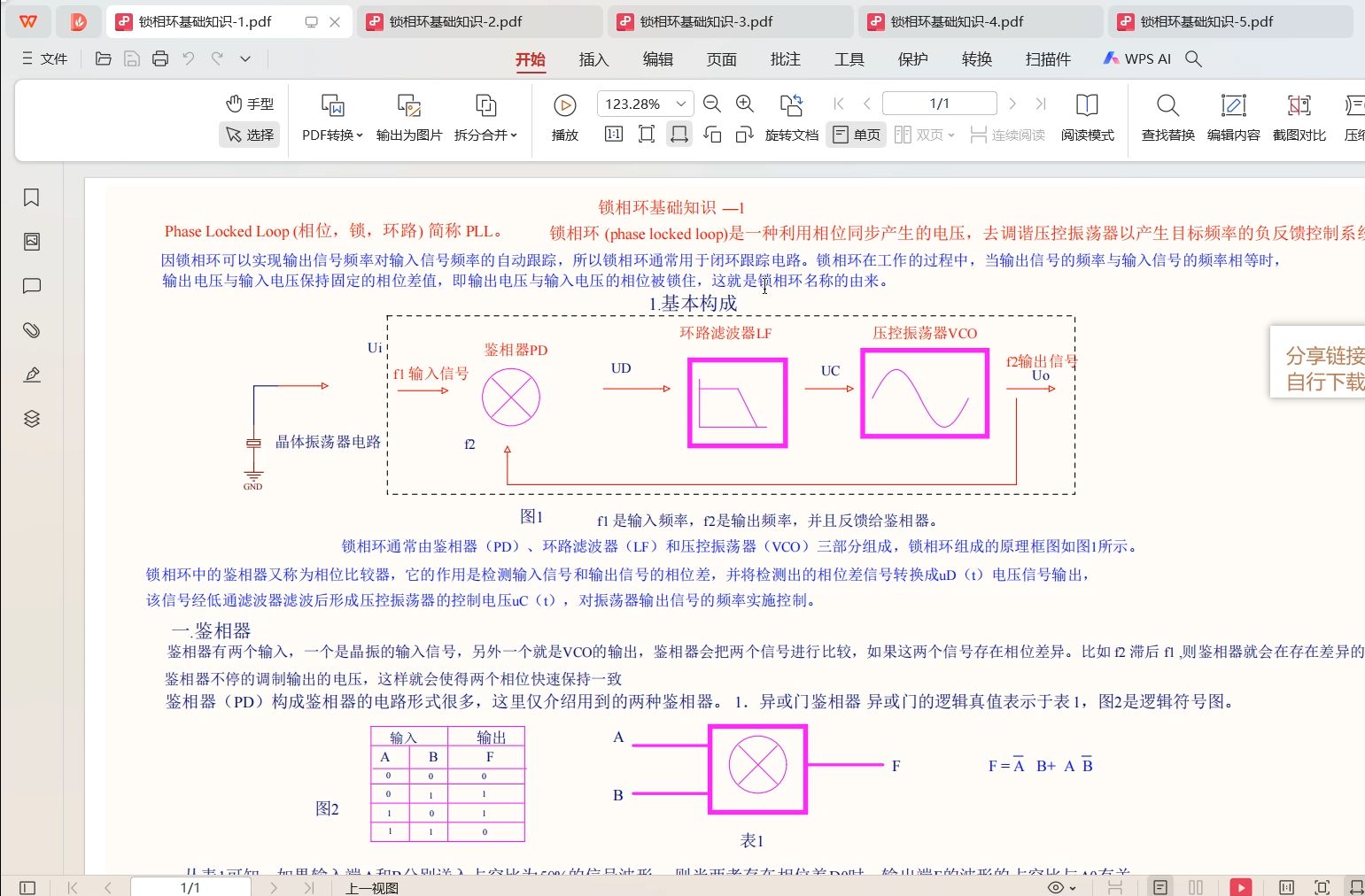The image size is (1365, 896).
Task: Switch to the 工具 ribbon tab
Action: pyautogui.click(x=849, y=59)
